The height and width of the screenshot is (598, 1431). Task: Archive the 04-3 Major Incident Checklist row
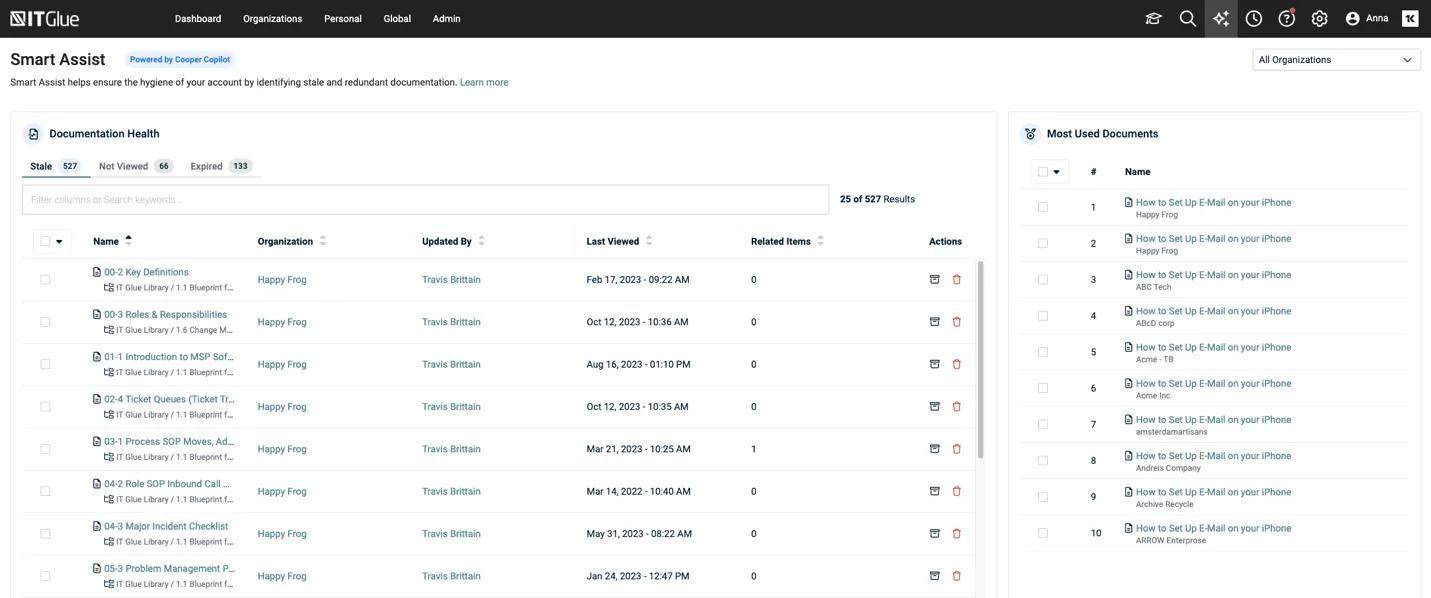934,534
